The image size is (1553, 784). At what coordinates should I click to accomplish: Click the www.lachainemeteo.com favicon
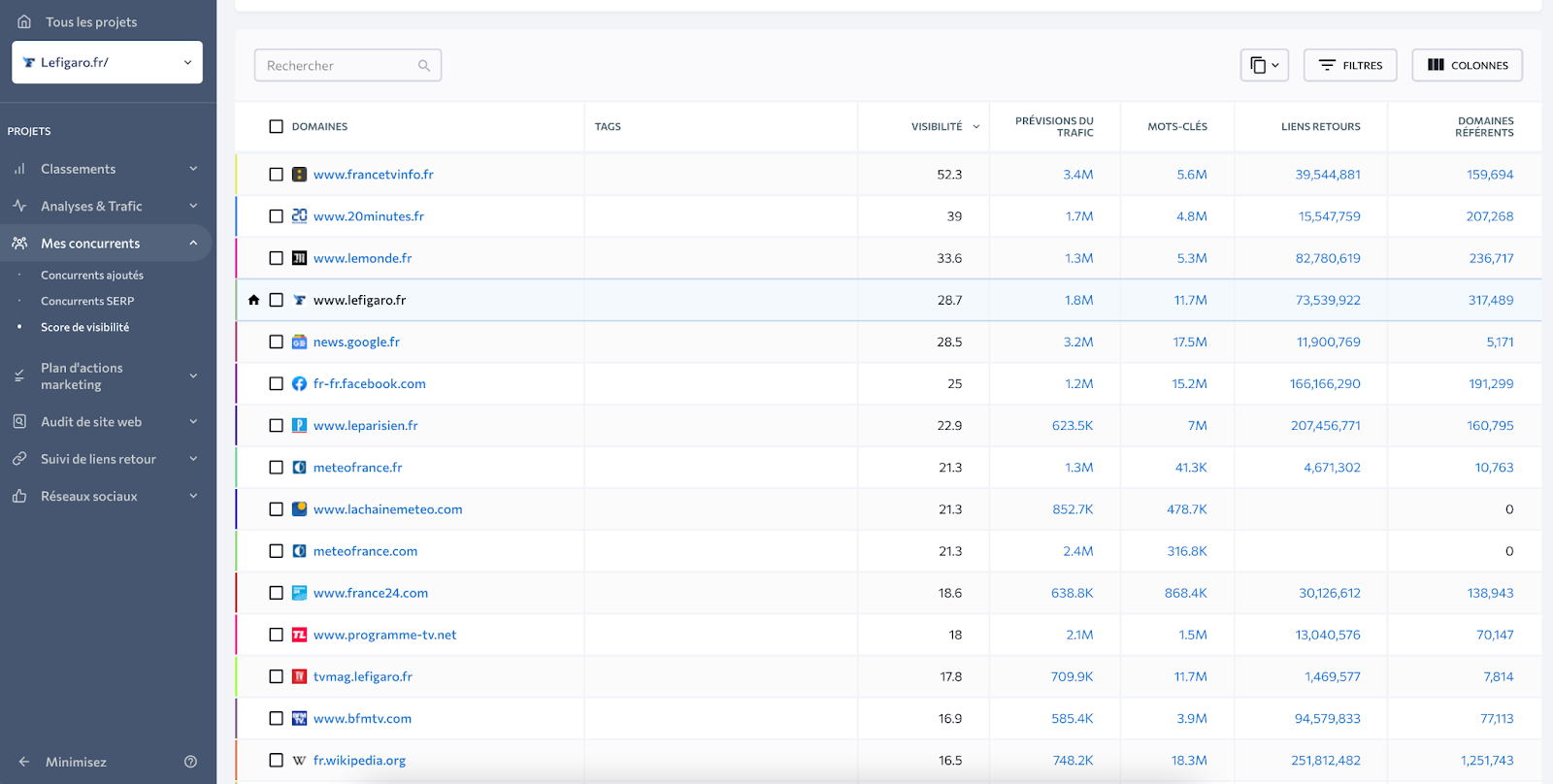299,508
